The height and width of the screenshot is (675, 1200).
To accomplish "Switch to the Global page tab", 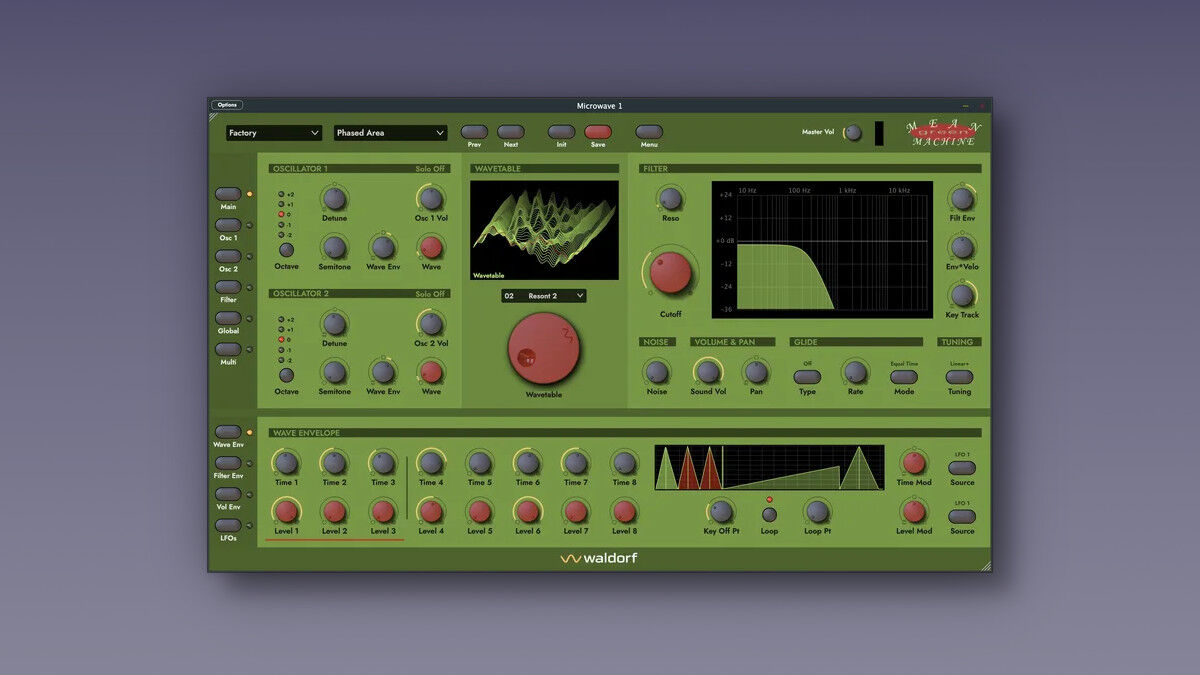I will pyautogui.click(x=228, y=318).
